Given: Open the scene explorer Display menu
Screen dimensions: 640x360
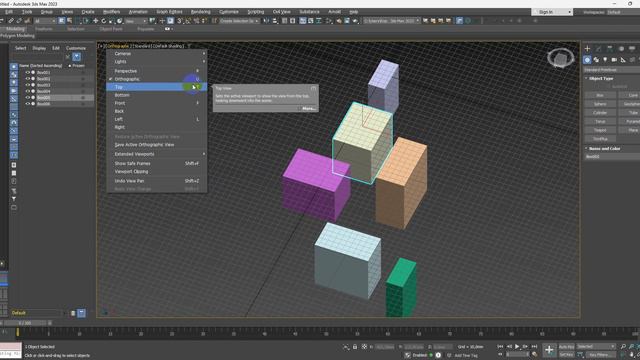Looking at the screenshot, I should (x=39, y=48).
